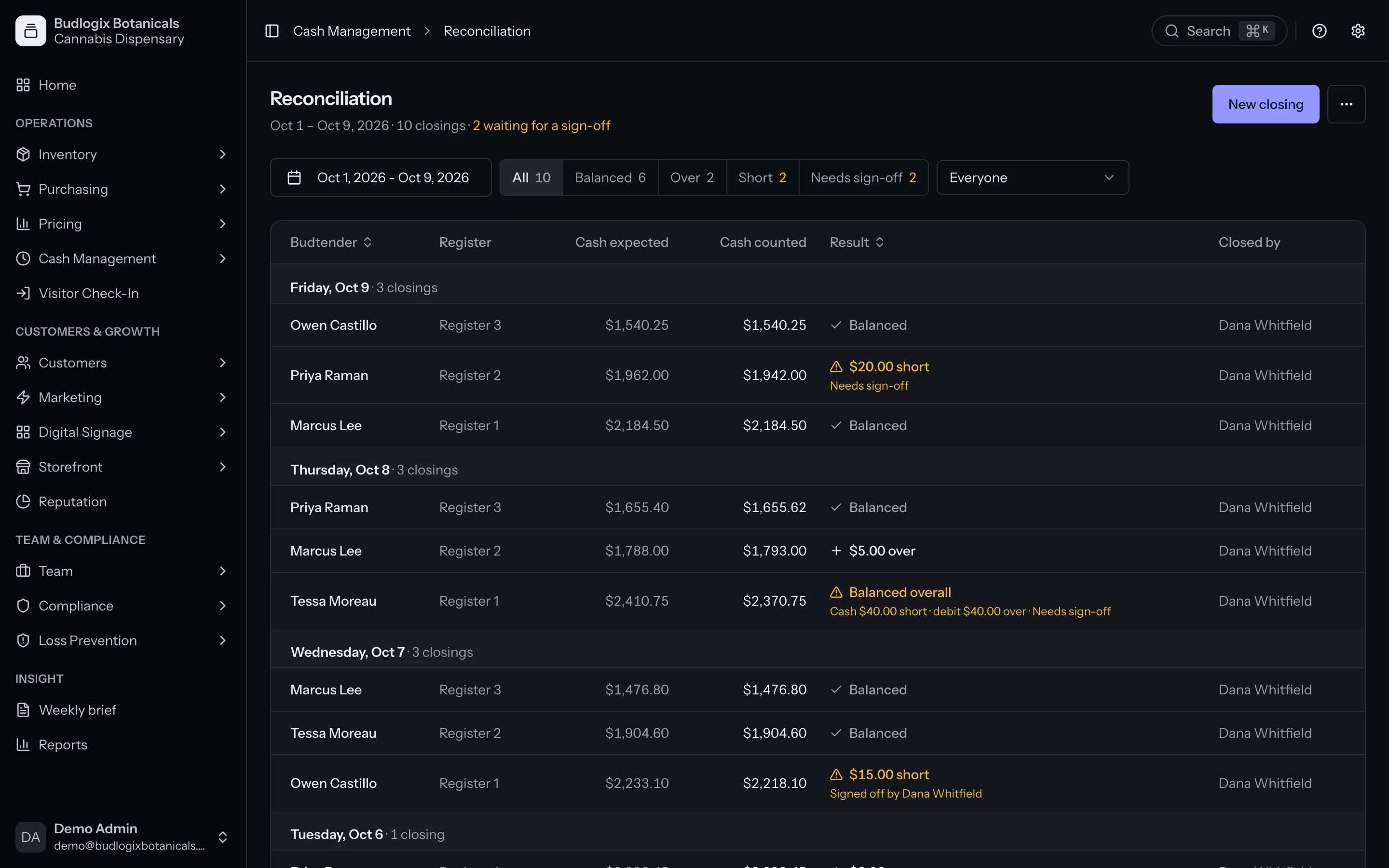This screenshot has height=868, width=1389.
Task: Click the Home grid icon
Action: [x=23, y=85]
